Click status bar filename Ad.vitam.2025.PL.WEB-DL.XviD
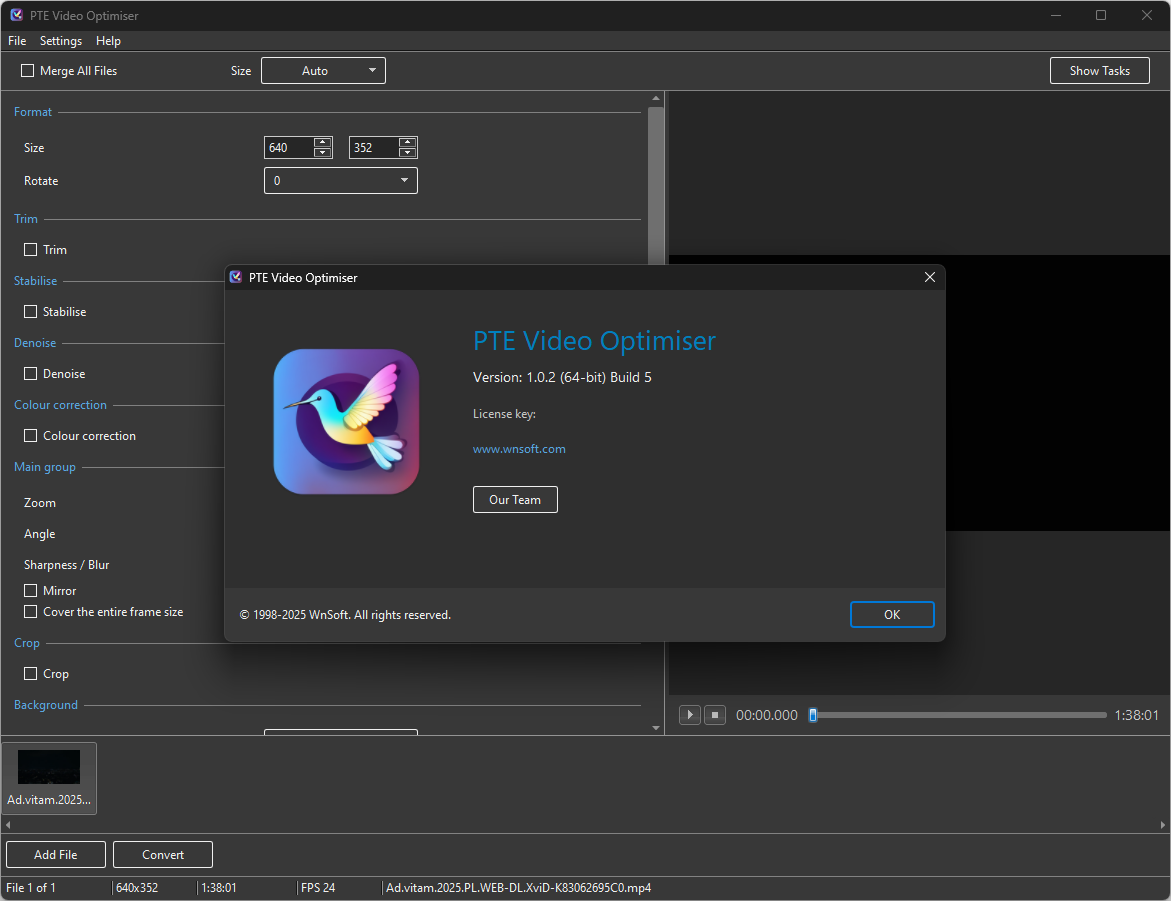 (x=518, y=888)
